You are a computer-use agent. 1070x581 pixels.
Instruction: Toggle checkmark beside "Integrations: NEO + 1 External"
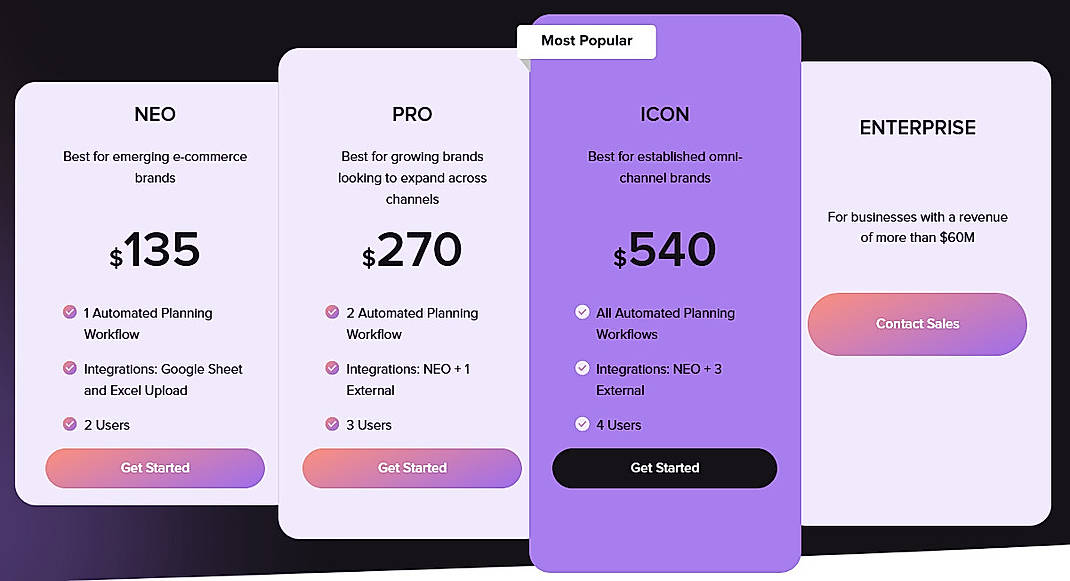[x=331, y=369]
